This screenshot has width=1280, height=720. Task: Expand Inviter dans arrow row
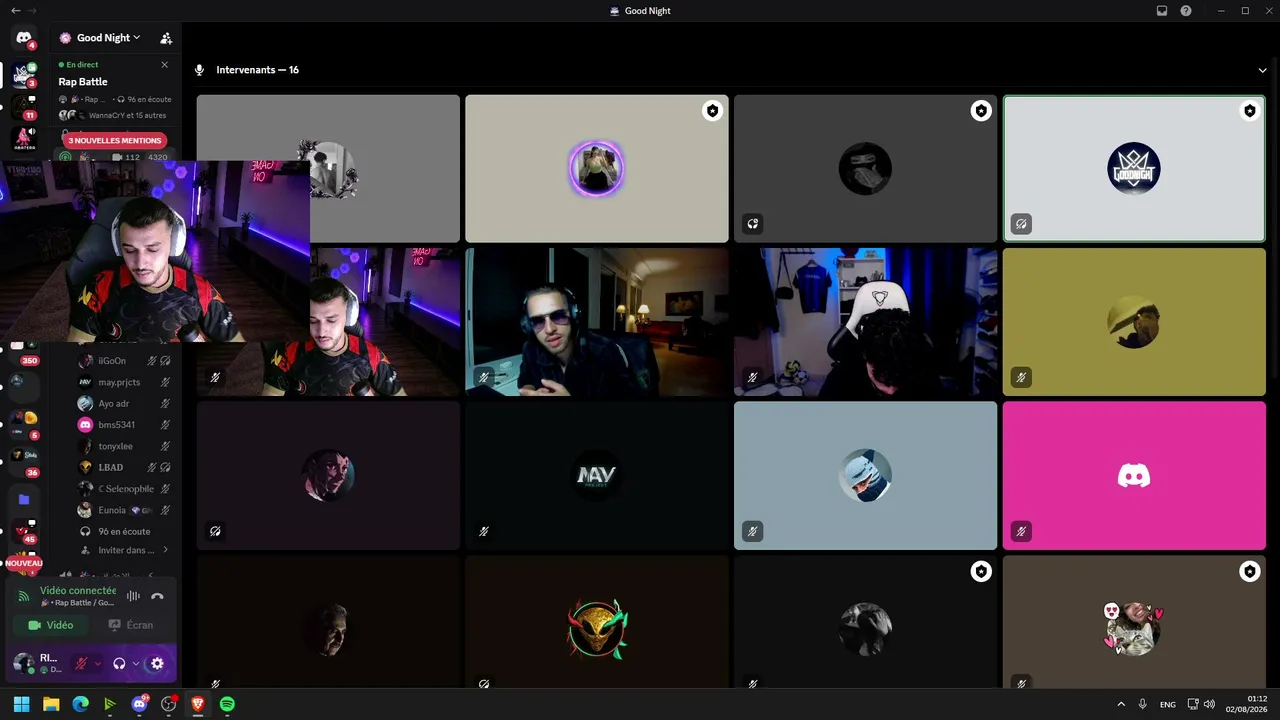tap(125, 550)
